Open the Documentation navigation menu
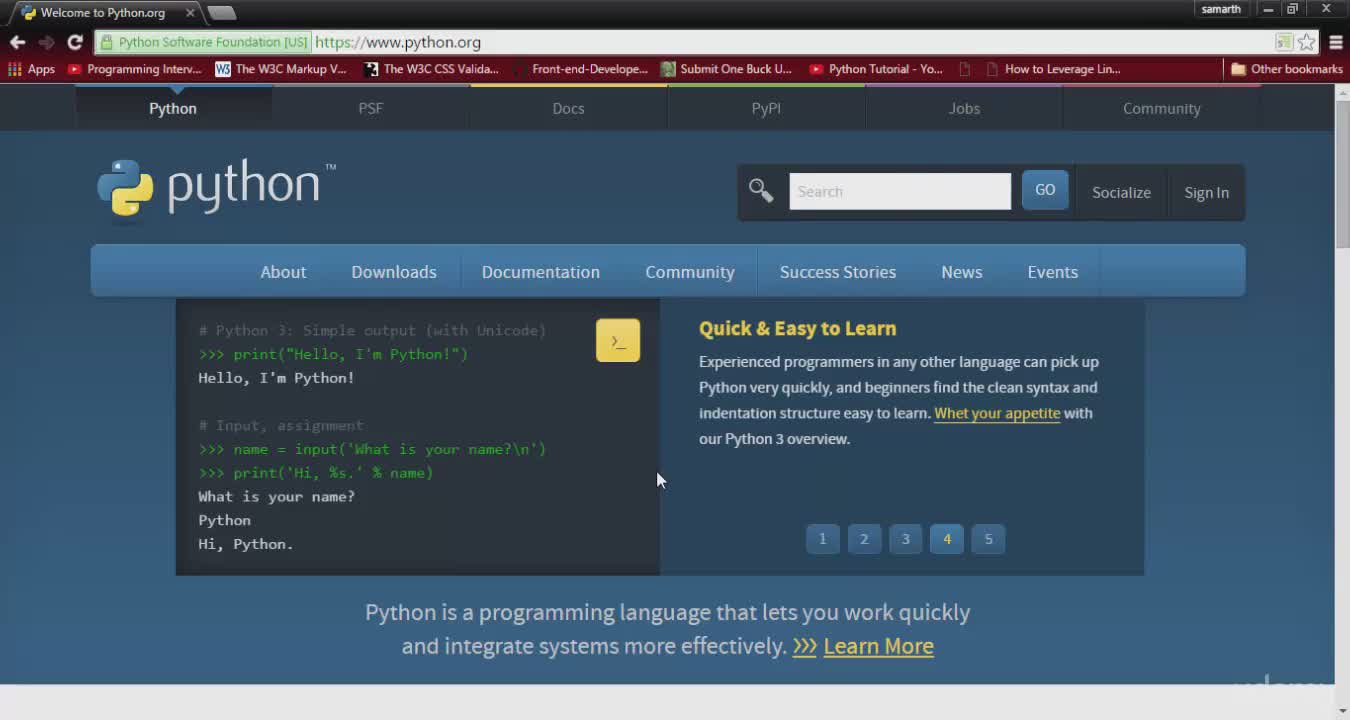The height and width of the screenshot is (720, 1350). 541,272
